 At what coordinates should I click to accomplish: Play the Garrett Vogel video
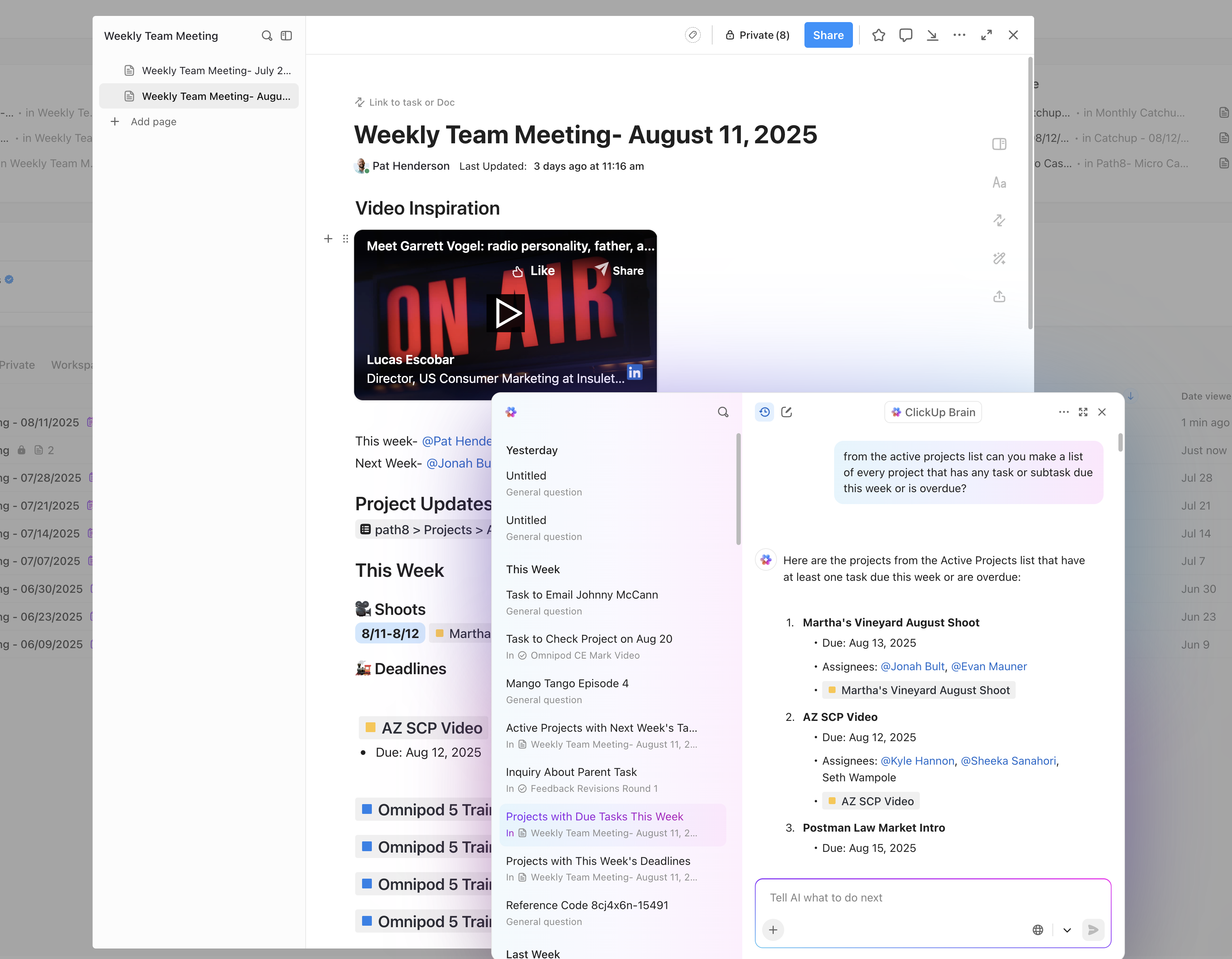click(506, 313)
